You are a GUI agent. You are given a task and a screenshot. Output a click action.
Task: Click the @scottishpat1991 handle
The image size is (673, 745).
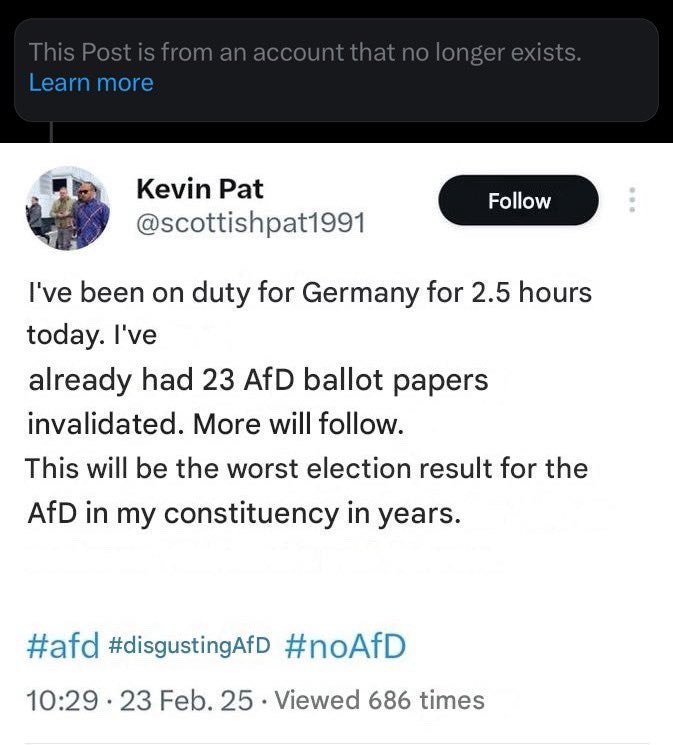click(x=251, y=222)
